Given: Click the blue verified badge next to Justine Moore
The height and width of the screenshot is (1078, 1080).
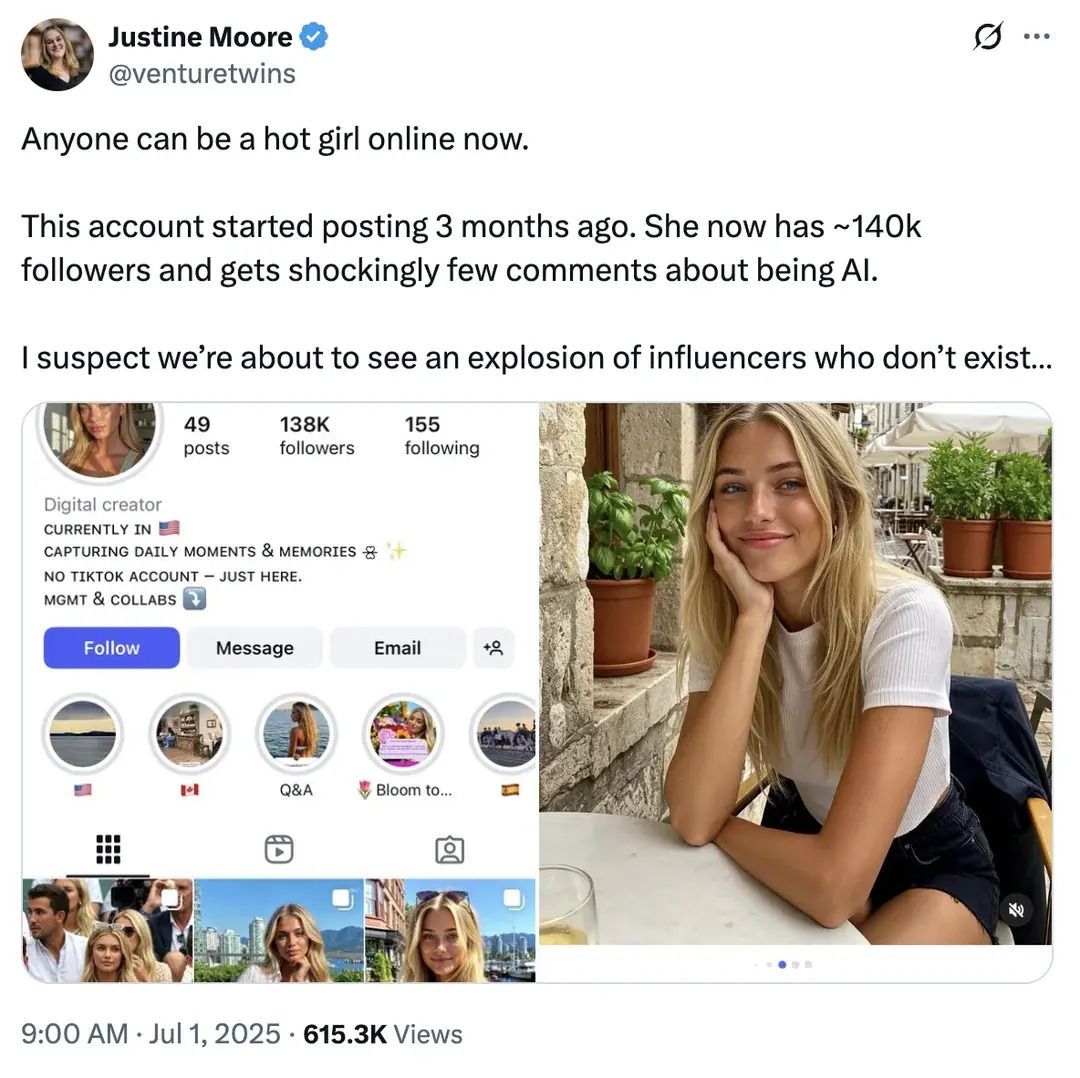Looking at the screenshot, I should click(314, 37).
